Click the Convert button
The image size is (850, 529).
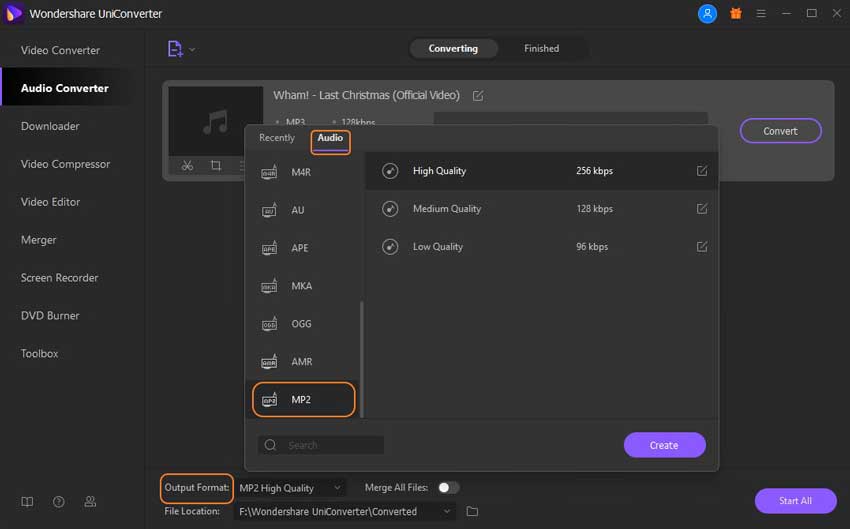(780, 131)
